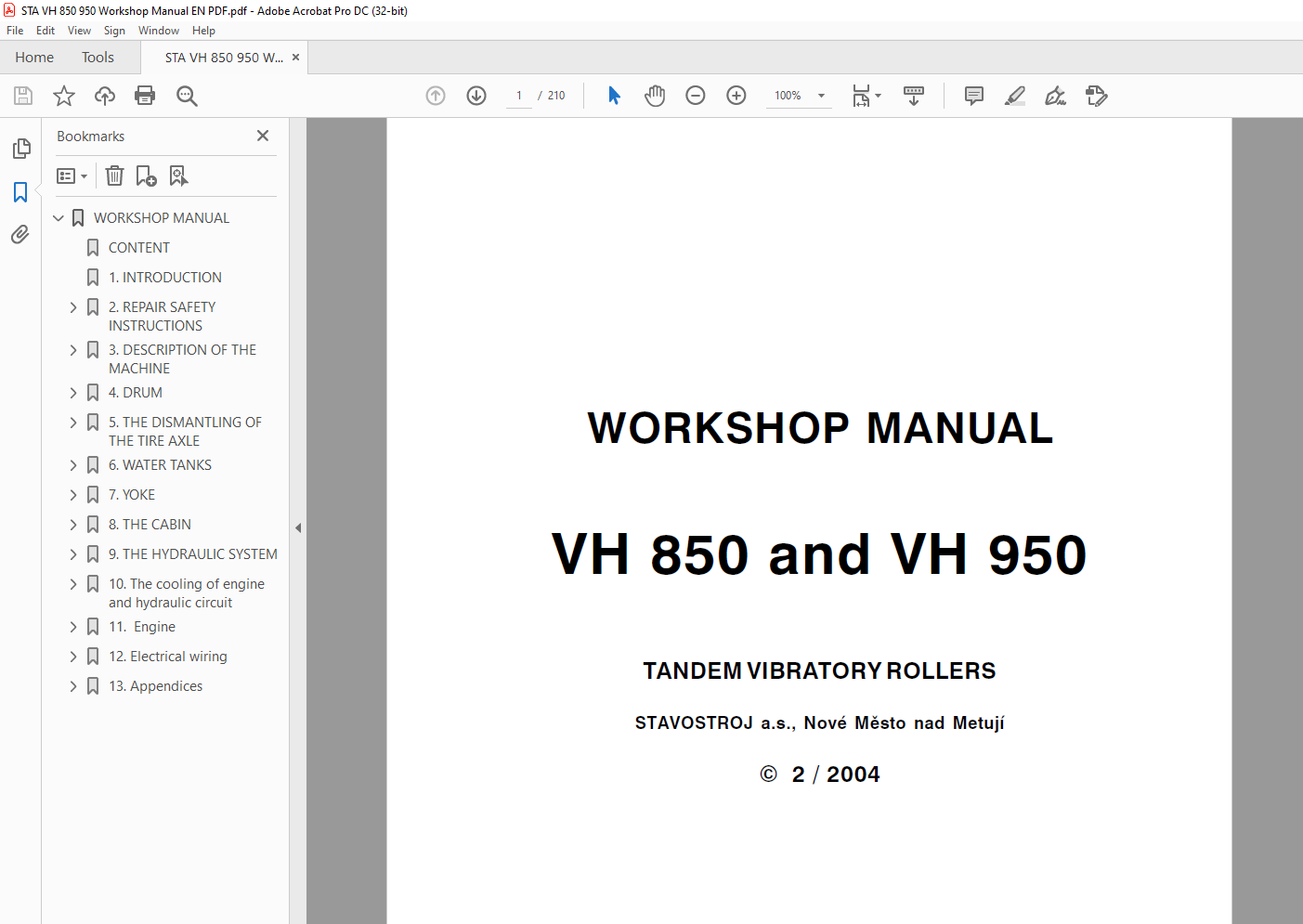Add a new bookmark

(x=146, y=176)
